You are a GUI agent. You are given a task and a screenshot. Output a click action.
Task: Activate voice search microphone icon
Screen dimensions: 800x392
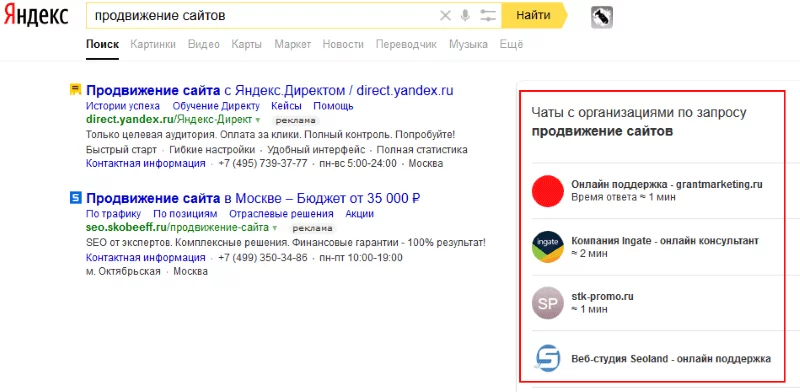click(465, 16)
